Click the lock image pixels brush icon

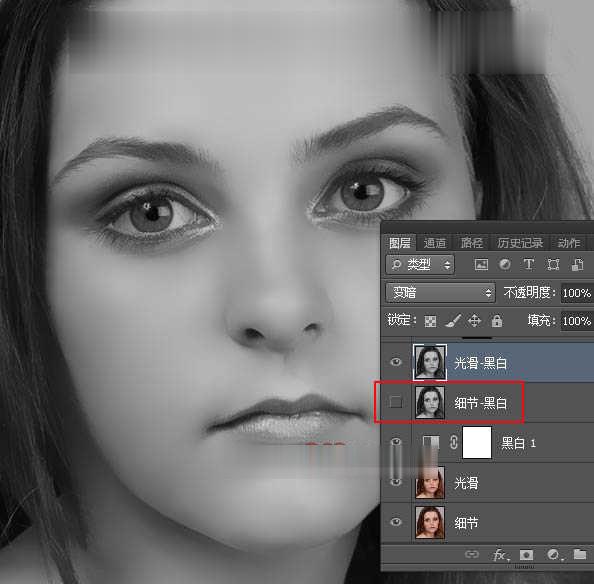[x=453, y=321]
